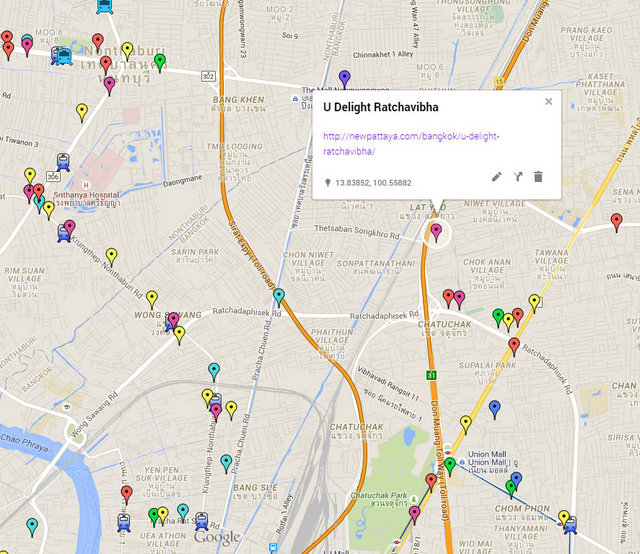Screen dimensions: 640x554
Task: Click the cyan marker on Sirat Expressway
Action: (279, 297)
